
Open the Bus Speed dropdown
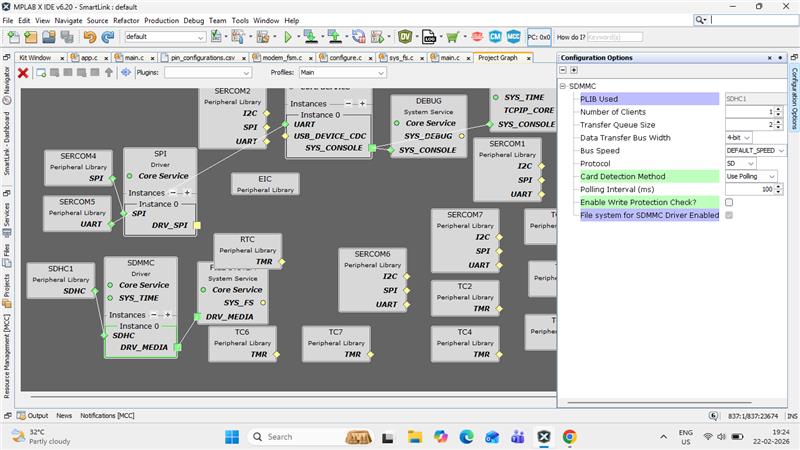[752, 150]
